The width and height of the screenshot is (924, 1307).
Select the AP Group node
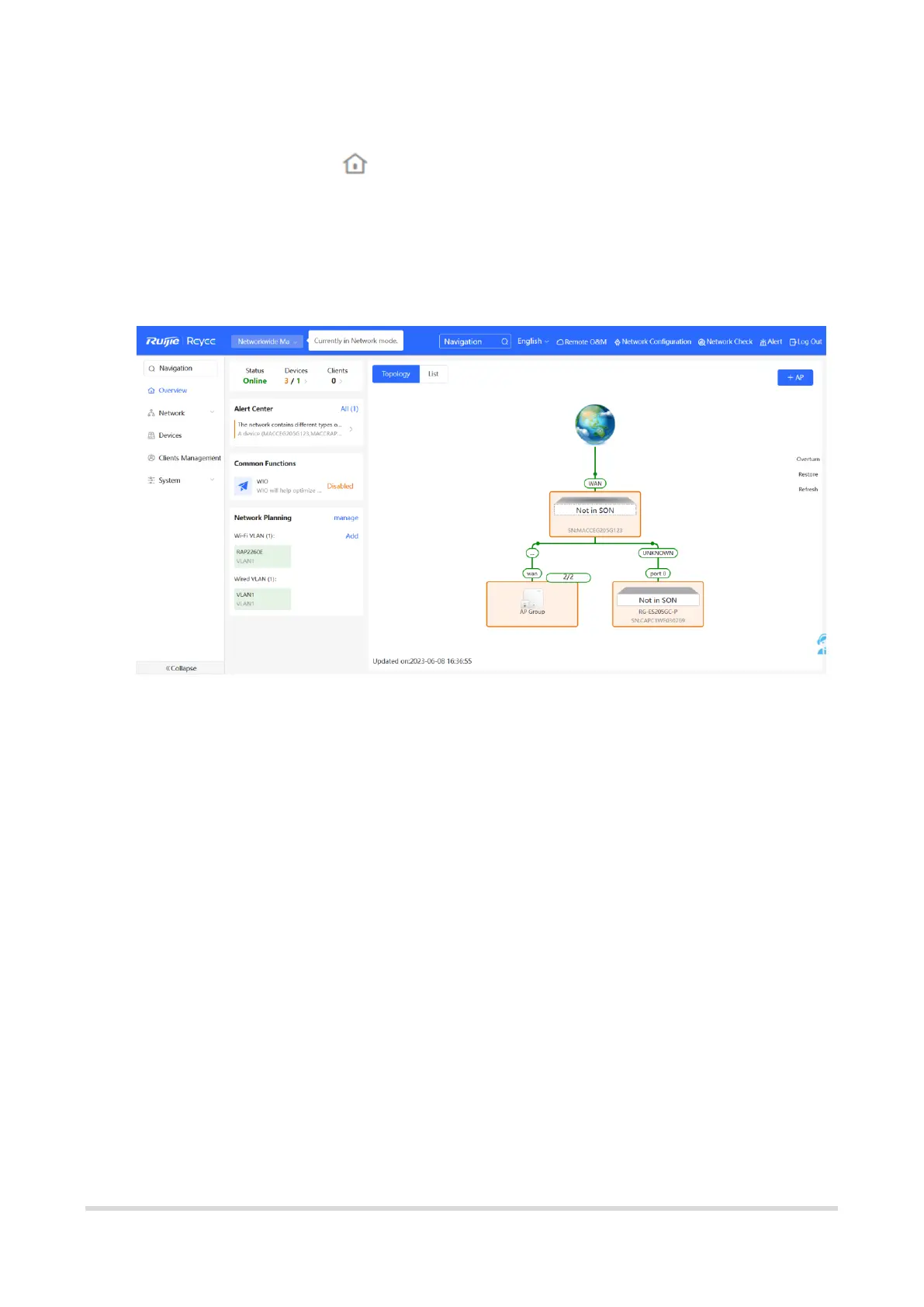click(x=532, y=604)
